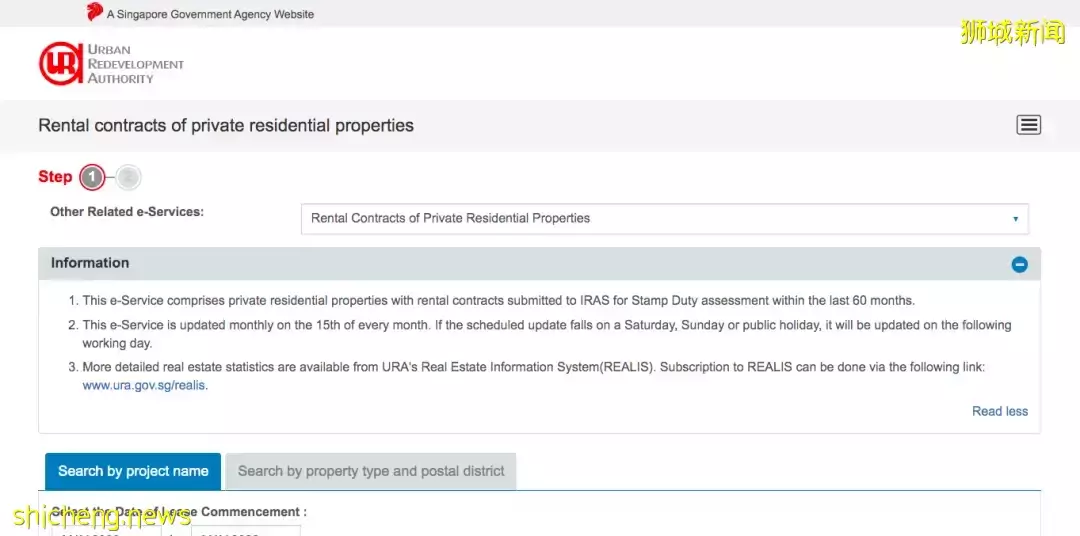This screenshot has height=536, width=1080.
Task: Open the www.ura.gov.sg/realis link
Action: click(145, 385)
